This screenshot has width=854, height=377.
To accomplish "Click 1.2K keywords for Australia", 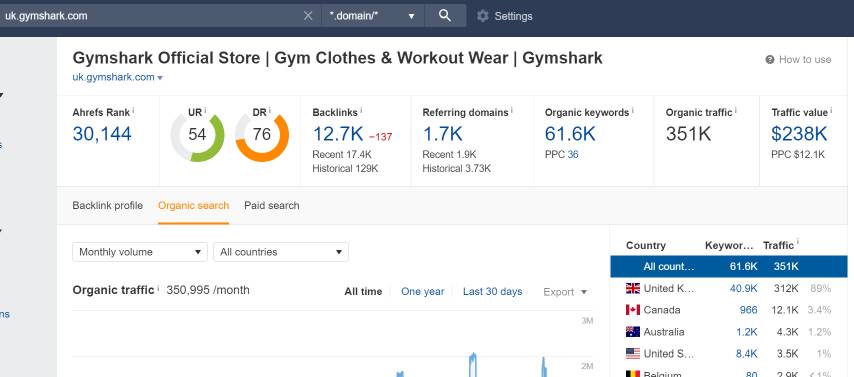I will 747,332.
